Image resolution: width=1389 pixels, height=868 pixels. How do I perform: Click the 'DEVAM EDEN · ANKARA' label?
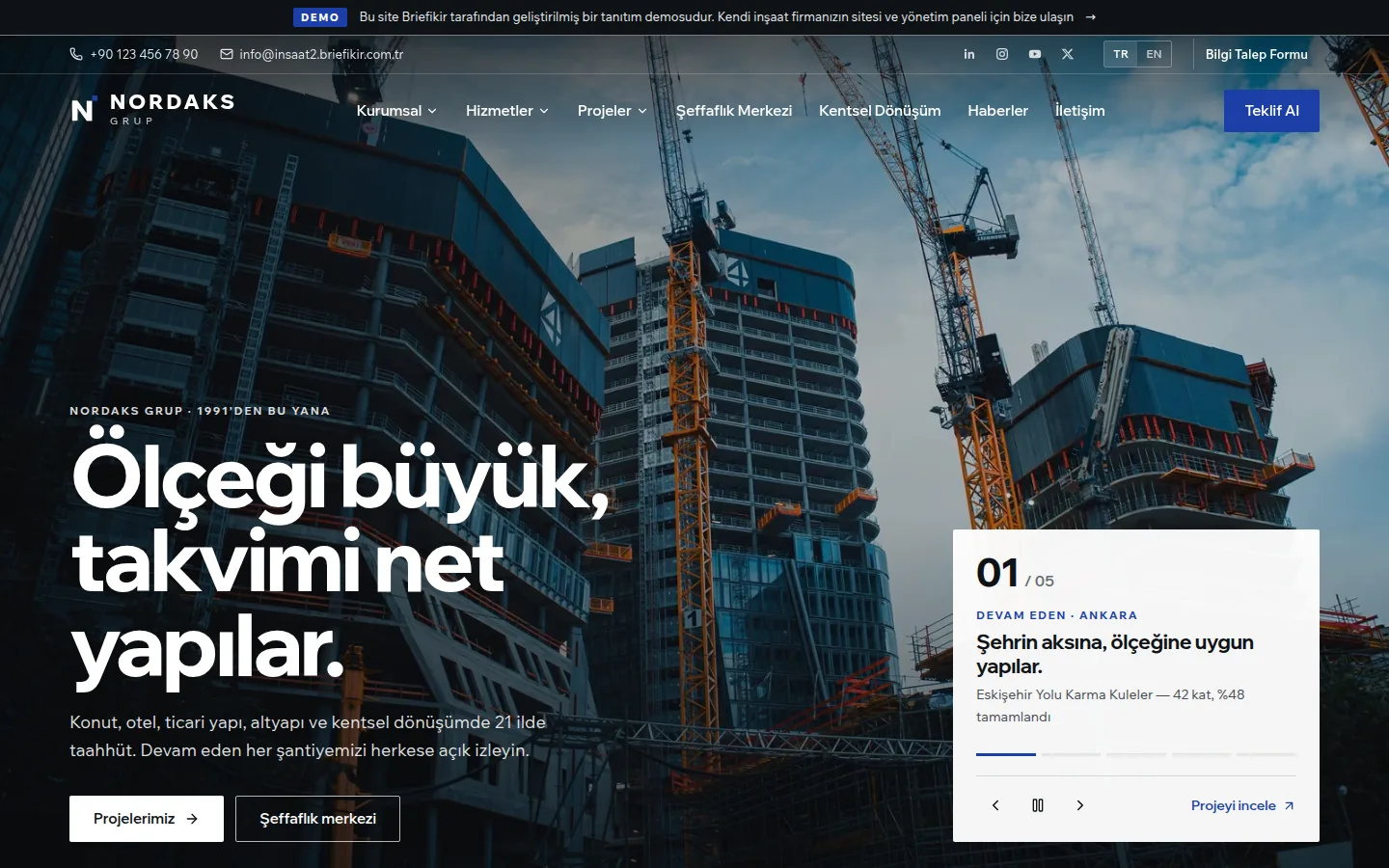click(x=1056, y=615)
